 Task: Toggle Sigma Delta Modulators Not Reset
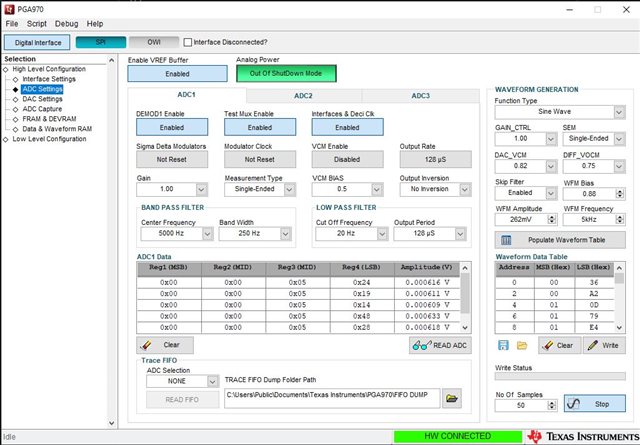point(172,159)
